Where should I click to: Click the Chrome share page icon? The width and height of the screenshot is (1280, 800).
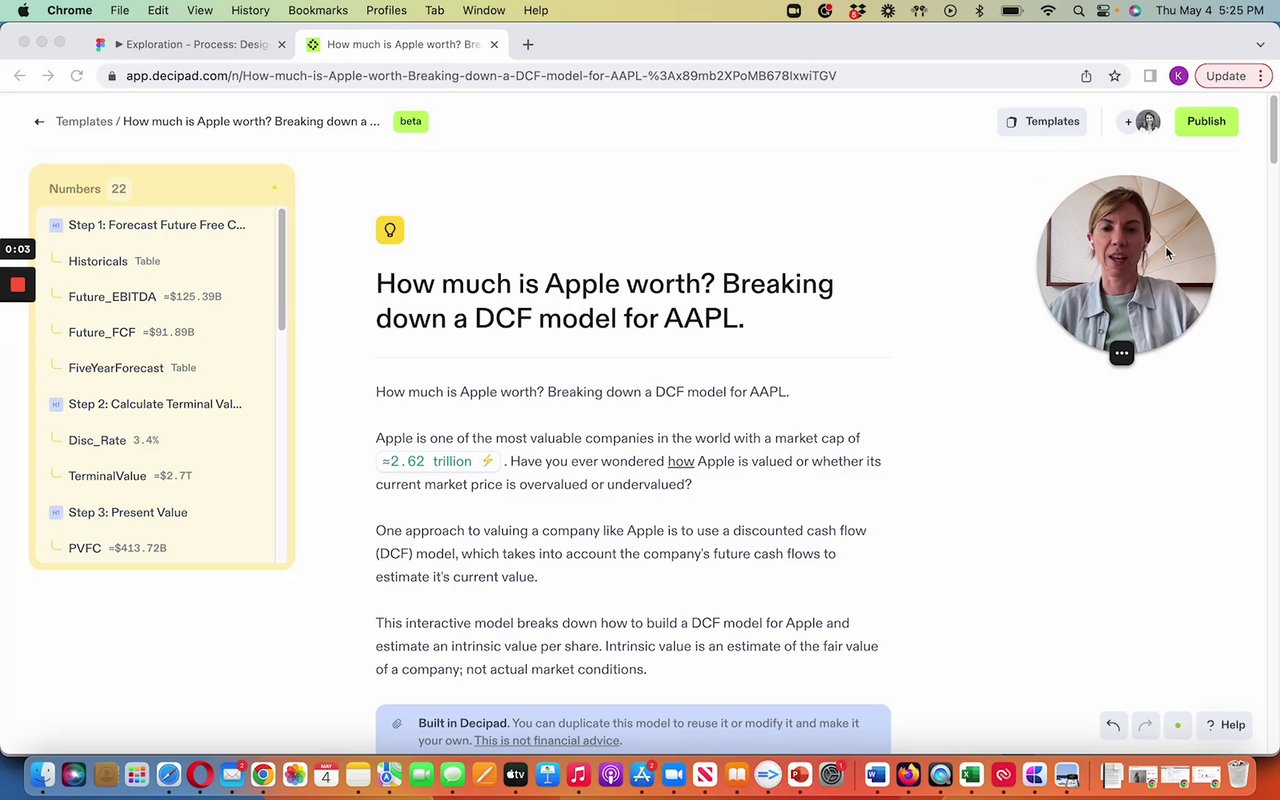pos(1086,76)
